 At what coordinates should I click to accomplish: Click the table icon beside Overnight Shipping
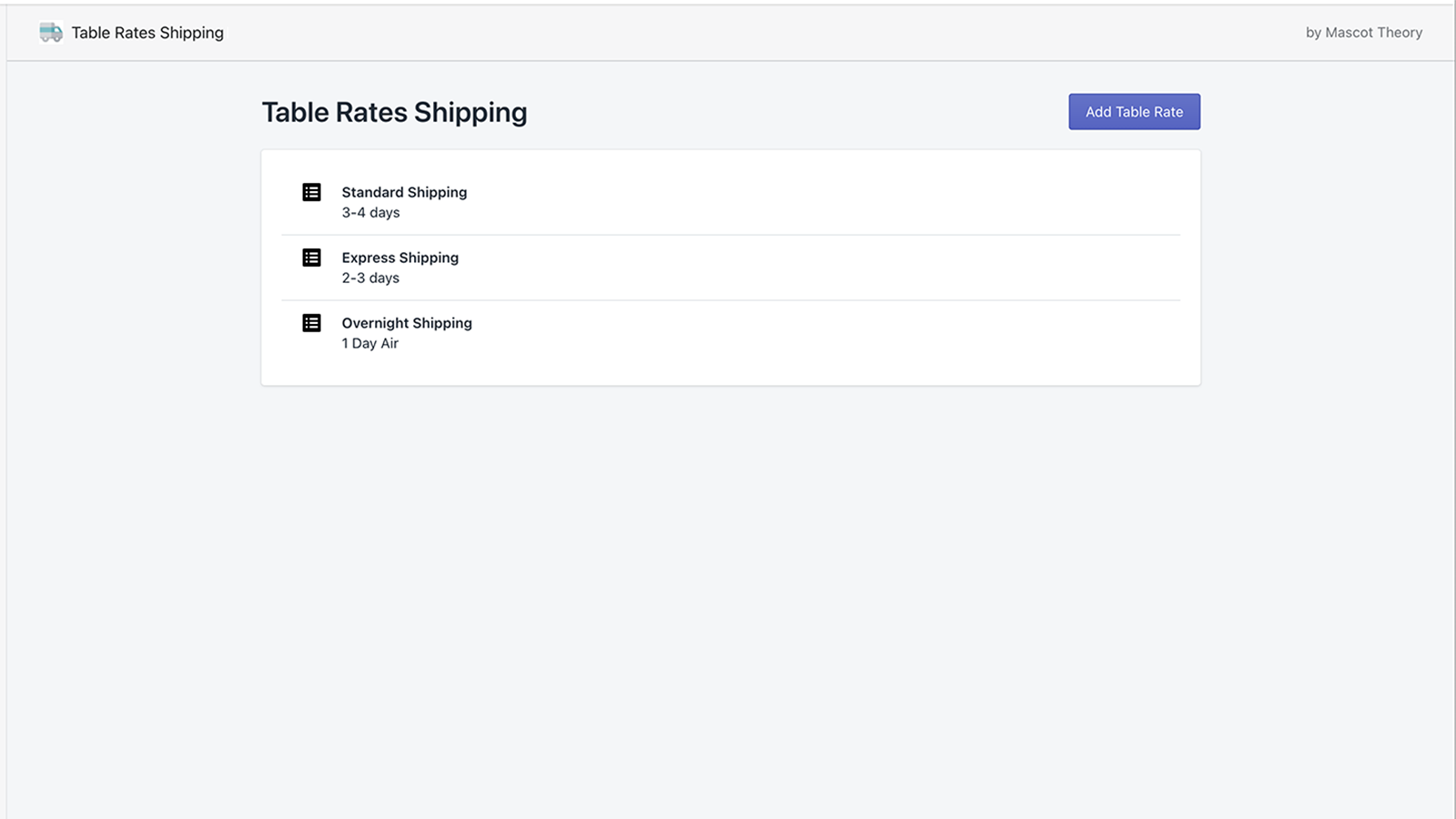coord(311,323)
